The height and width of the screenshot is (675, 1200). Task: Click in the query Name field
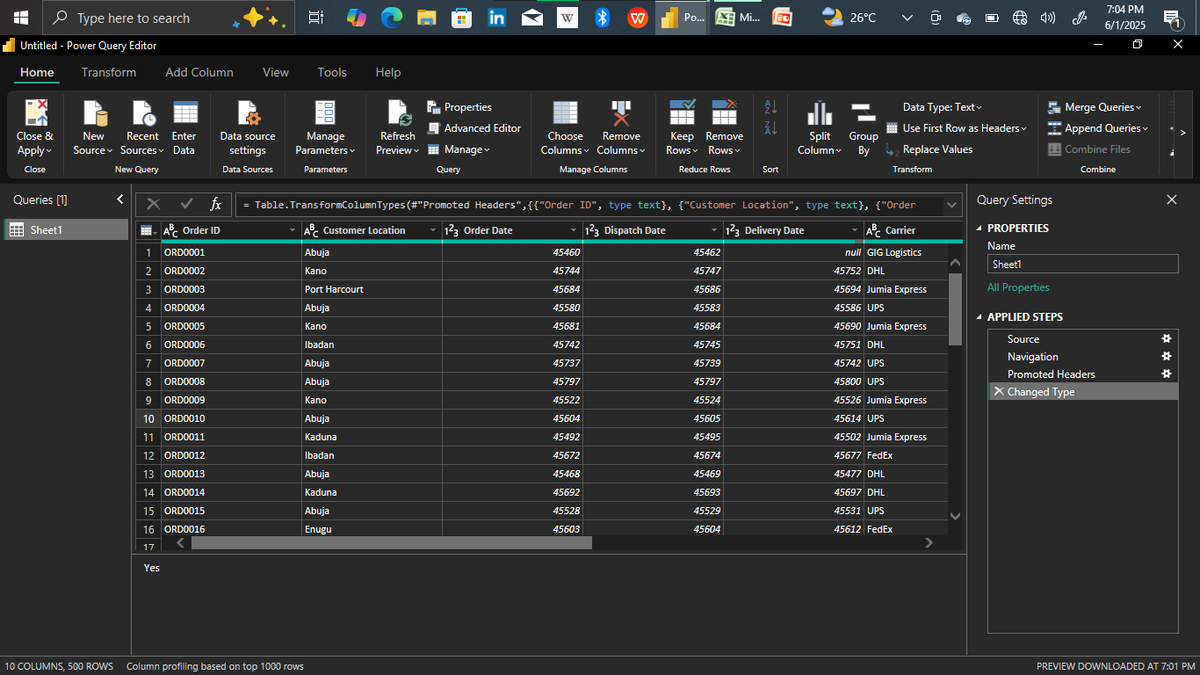click(1082, 264)
